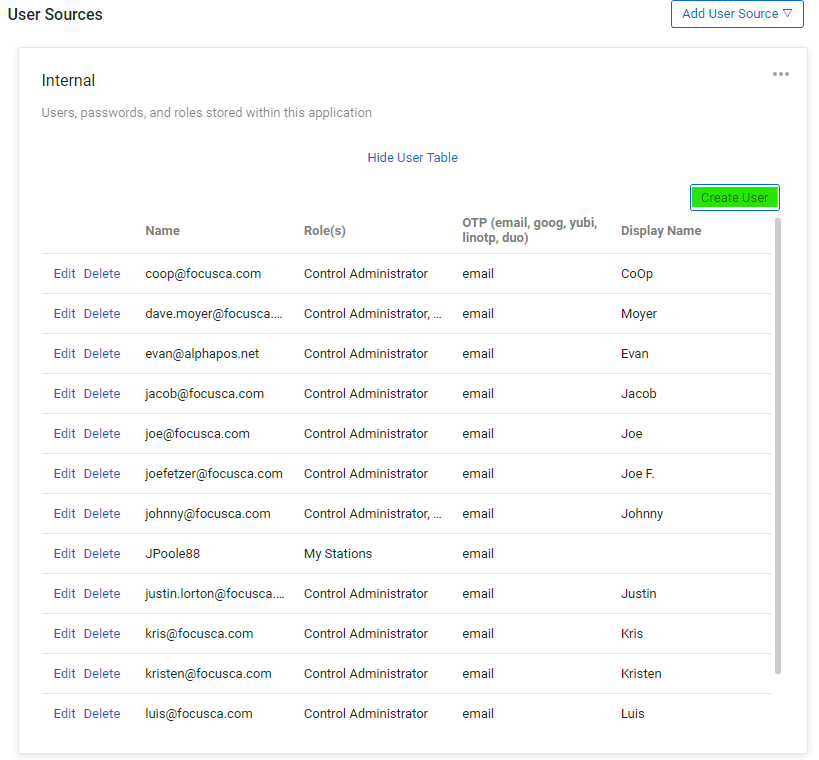Sort the table by the Name column
Viewport: 819px width, 760px height.
coord(162,230)
